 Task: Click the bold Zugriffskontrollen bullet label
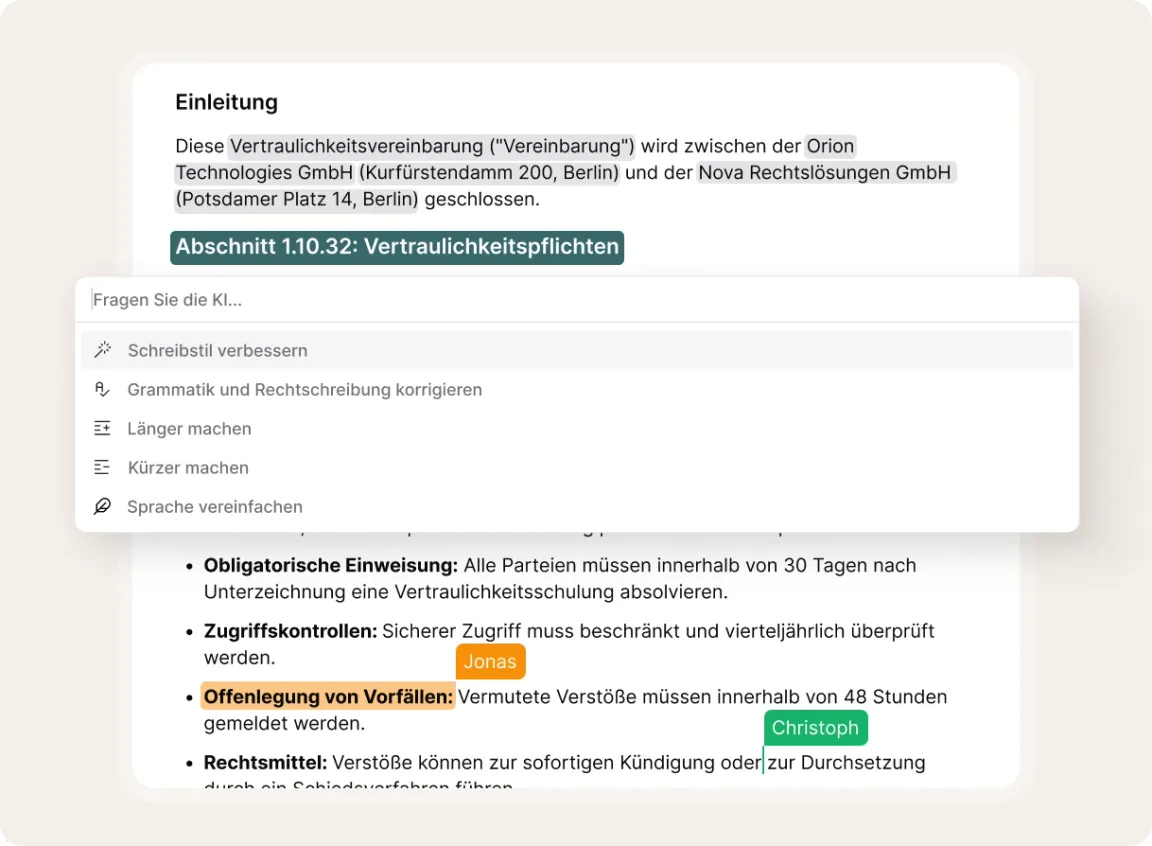290,631
